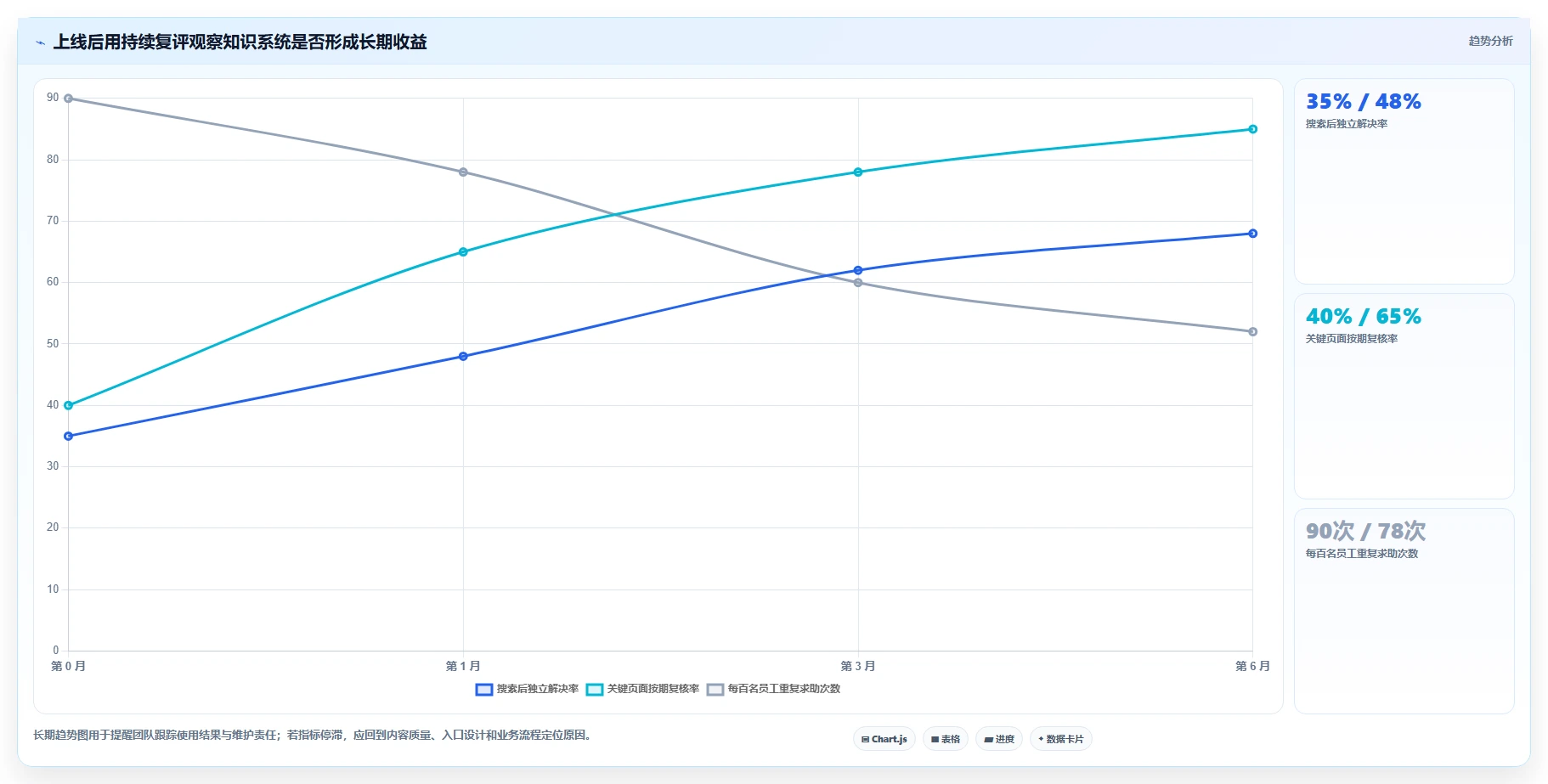1548x784 pixels.
Task: Switch to the 表格 view chip
Action: pyautogui.click(x=945, y=739)
